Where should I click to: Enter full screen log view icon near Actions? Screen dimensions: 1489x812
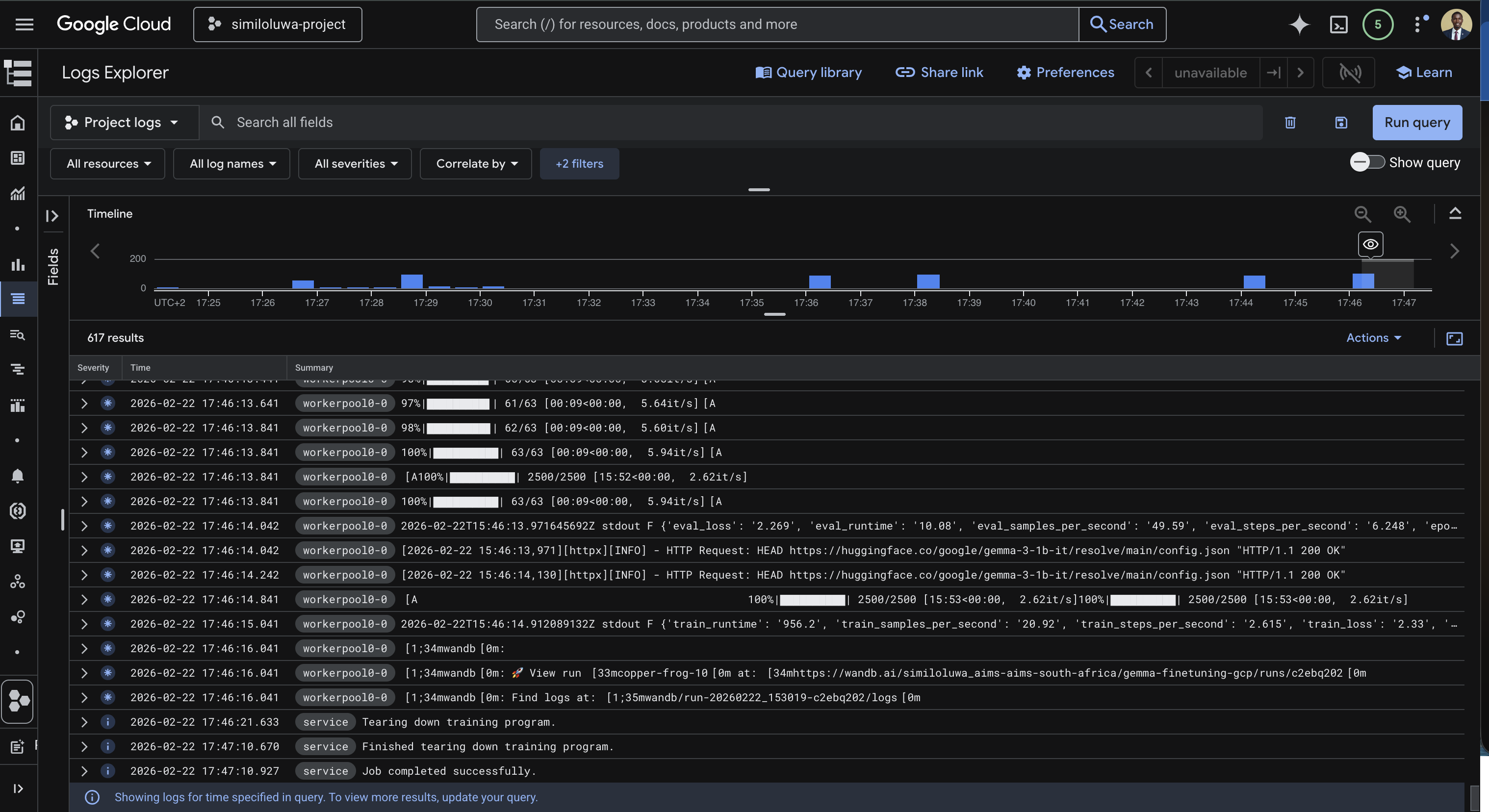pos(1455,339)
